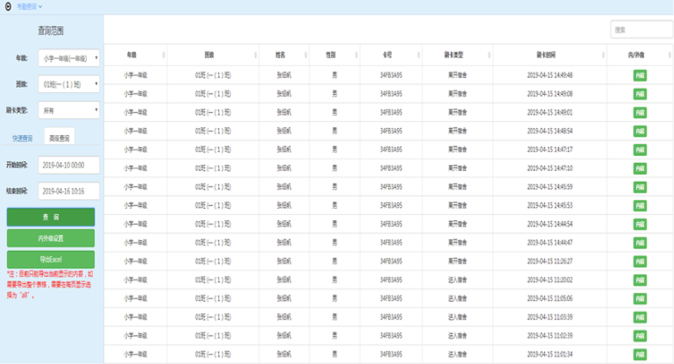Sort the 姓名 column using its arrows
This screenshot has width=674, height=364.
(x=306, y=55)
